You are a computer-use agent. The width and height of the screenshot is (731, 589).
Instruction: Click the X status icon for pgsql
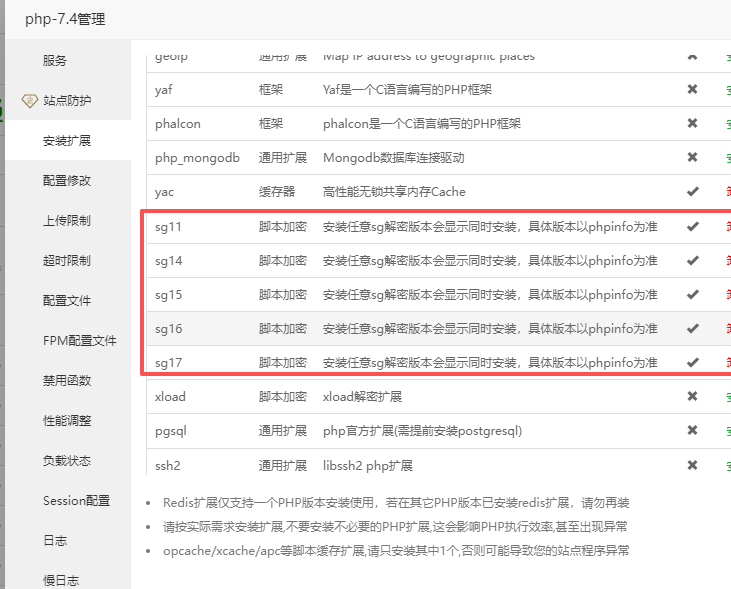[692, 430]
